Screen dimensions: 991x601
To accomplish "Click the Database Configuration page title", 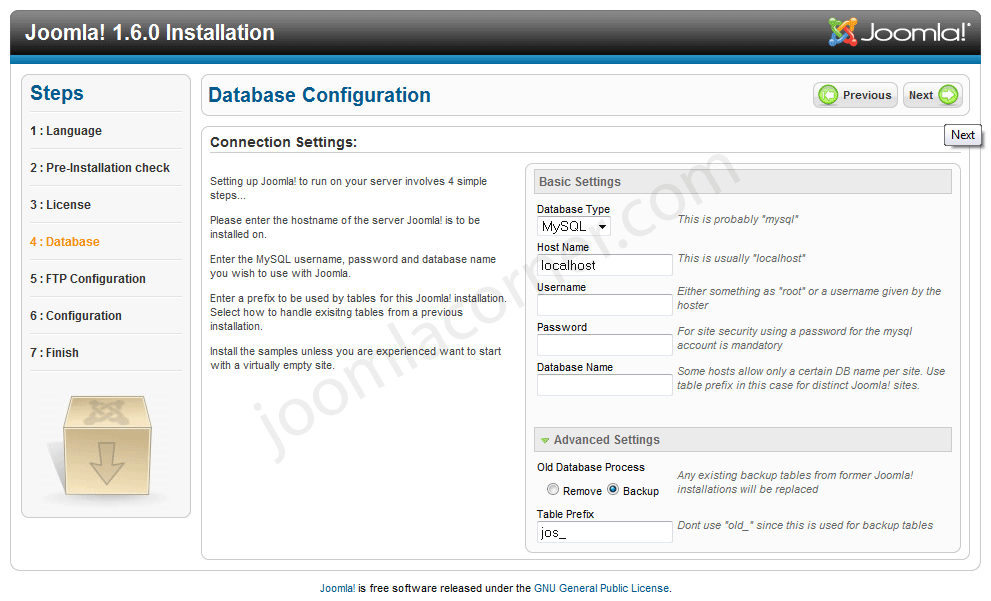I will tap(319, 95).
